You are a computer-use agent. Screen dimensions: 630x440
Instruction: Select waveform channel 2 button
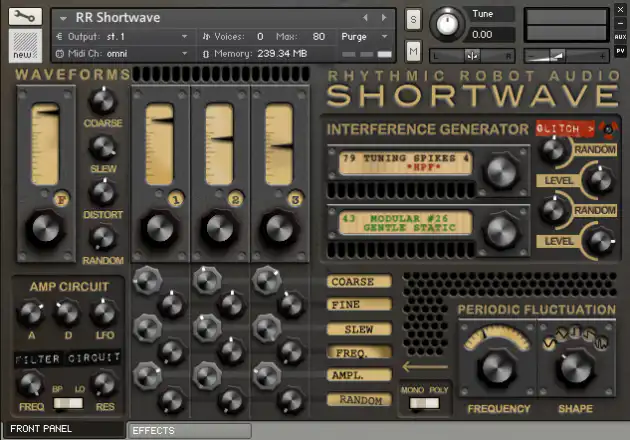pos(235,199)
